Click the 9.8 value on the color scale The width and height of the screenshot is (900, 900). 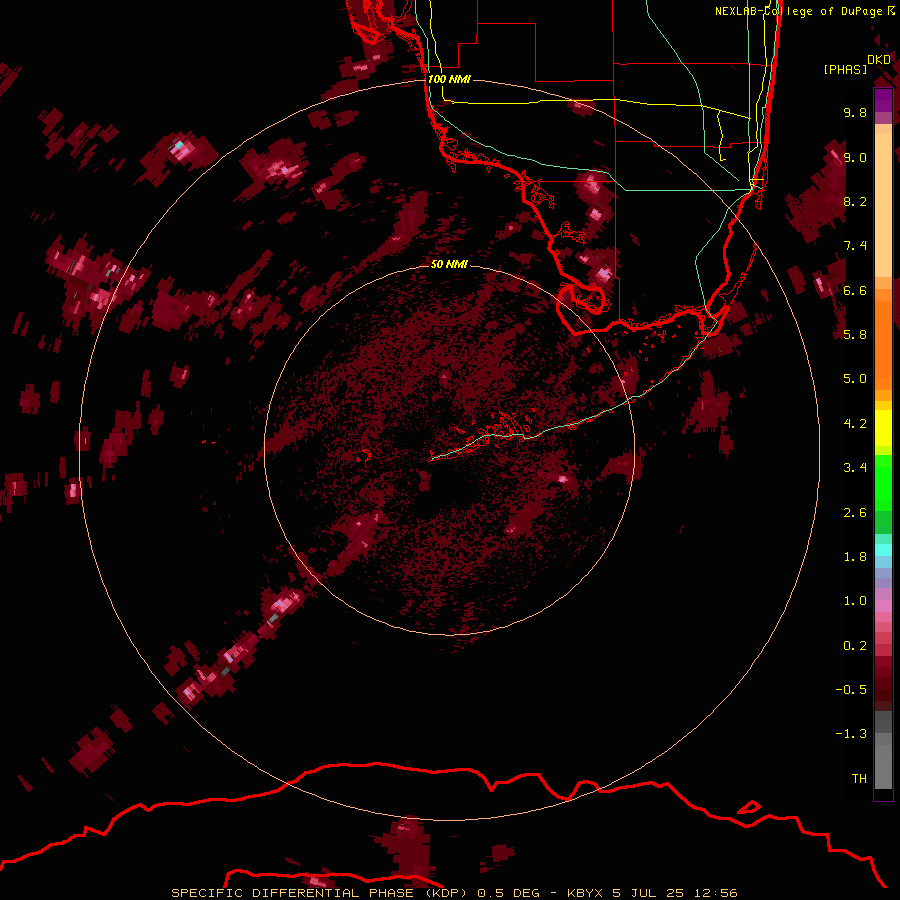click(855, 112)
